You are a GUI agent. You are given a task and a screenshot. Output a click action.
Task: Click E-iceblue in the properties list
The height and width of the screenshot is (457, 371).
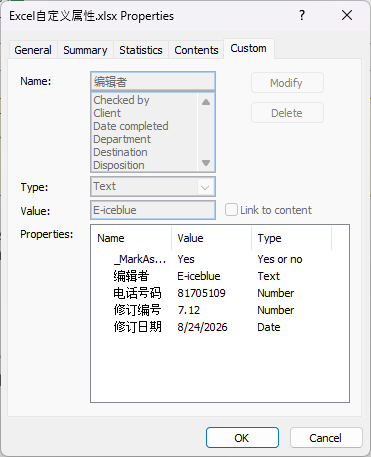tap(199, 276)
